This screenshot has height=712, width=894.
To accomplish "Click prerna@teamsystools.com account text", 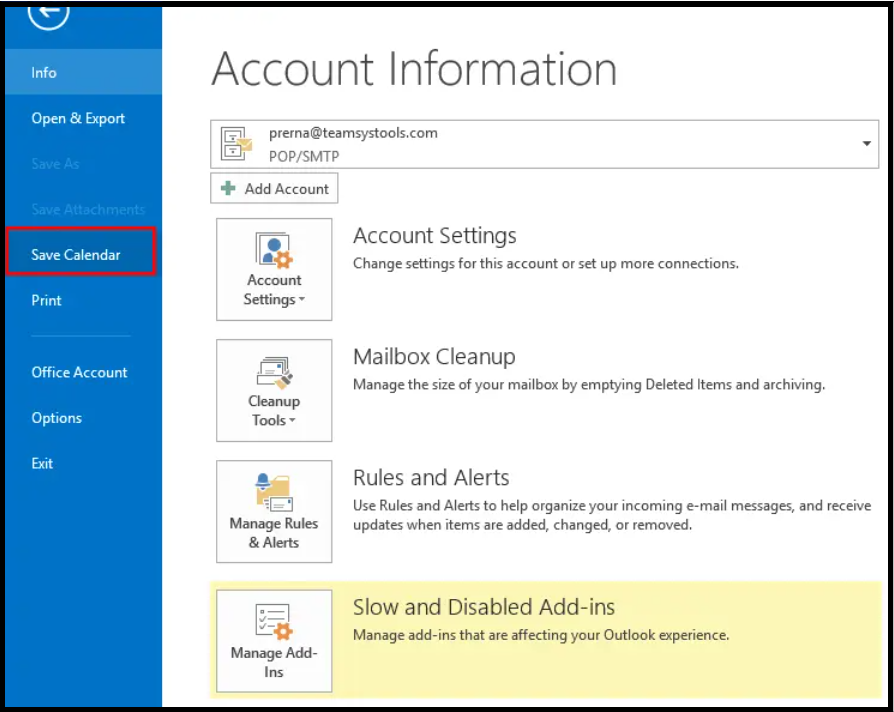I will coord(353,133).
